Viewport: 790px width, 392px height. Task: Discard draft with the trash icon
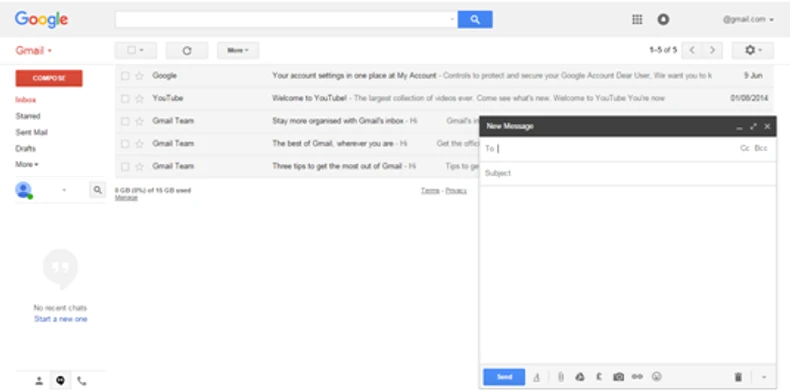(738, 377)
